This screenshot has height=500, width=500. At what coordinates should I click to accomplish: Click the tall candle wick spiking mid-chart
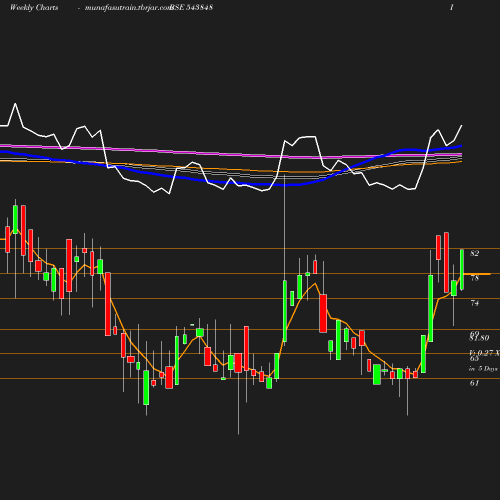[x=284, y=227]
